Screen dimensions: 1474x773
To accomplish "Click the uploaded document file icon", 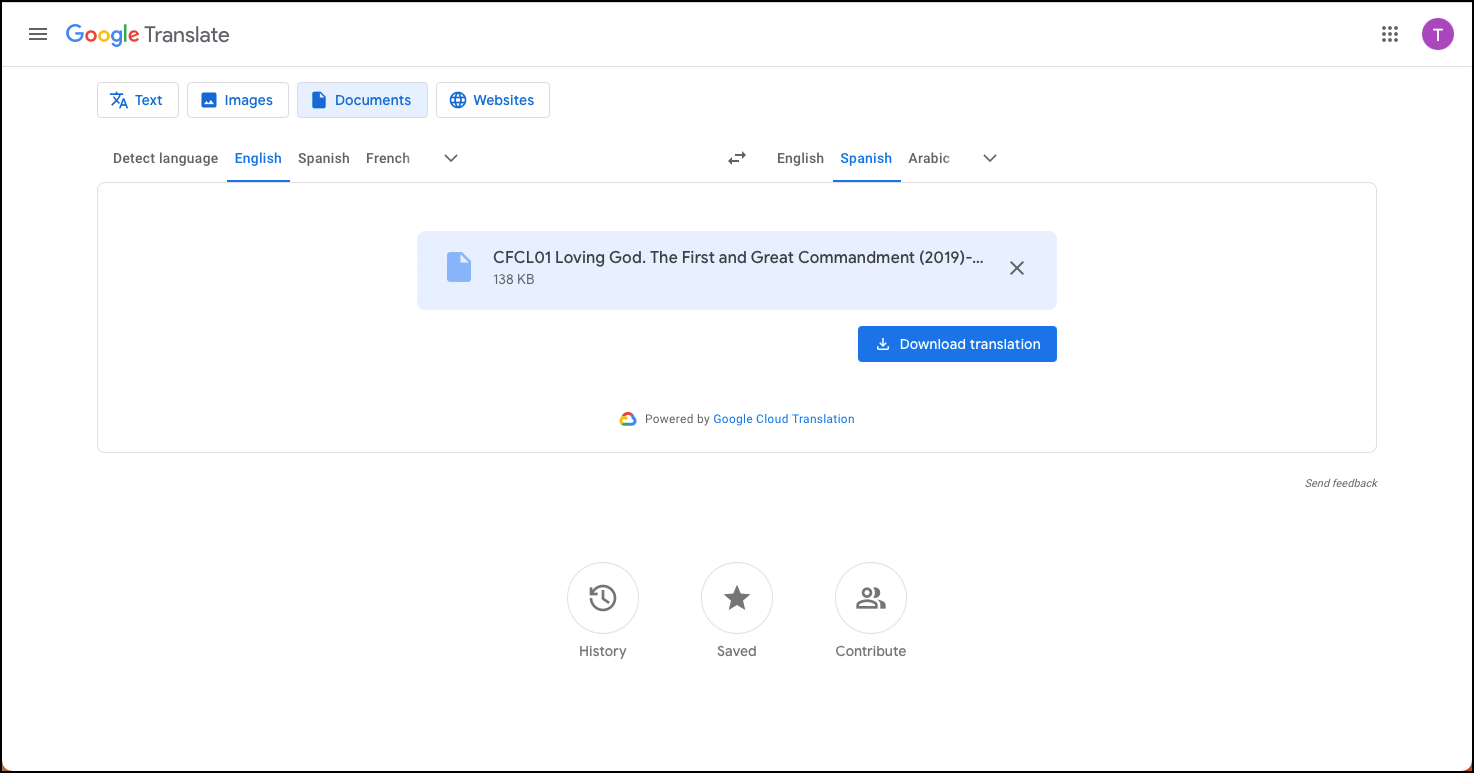I will (x=459, y=267).
